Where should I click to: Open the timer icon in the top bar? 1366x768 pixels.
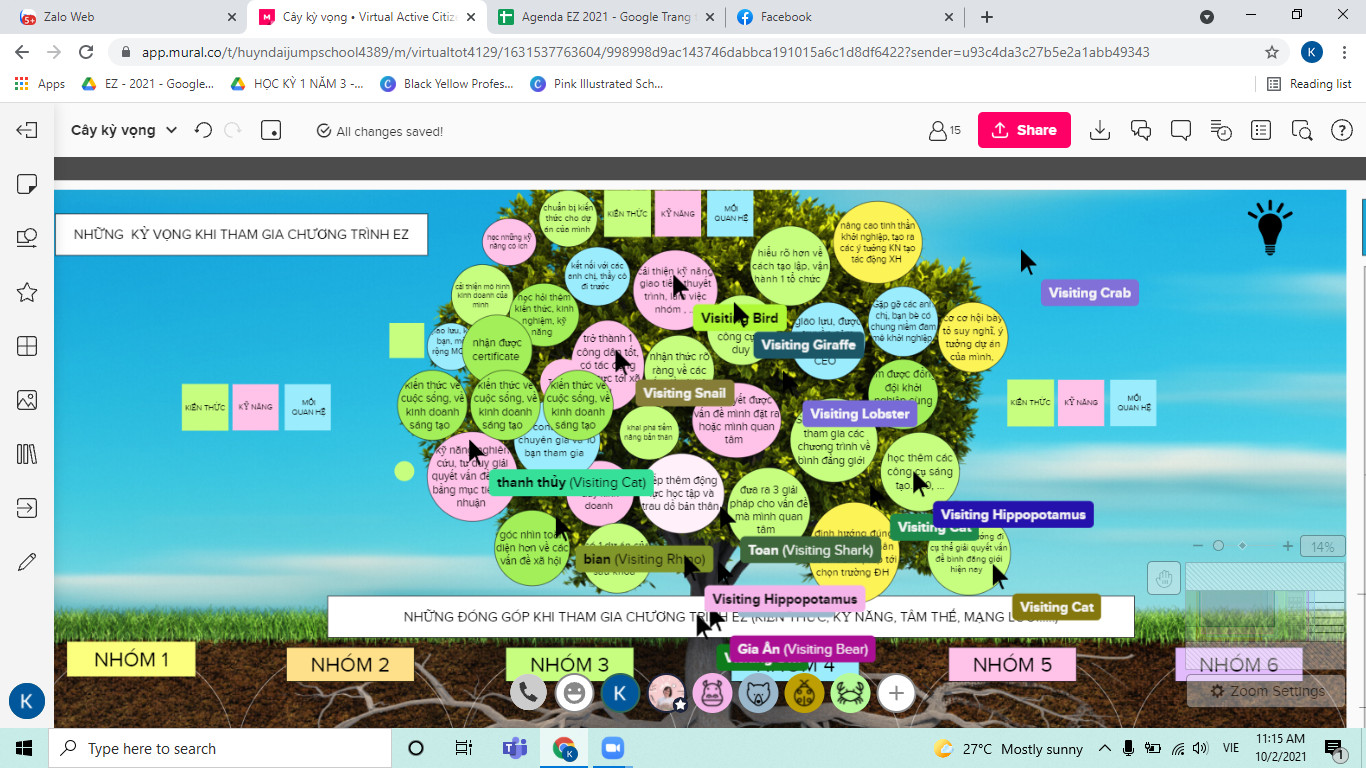click(x=1221, y=130)
